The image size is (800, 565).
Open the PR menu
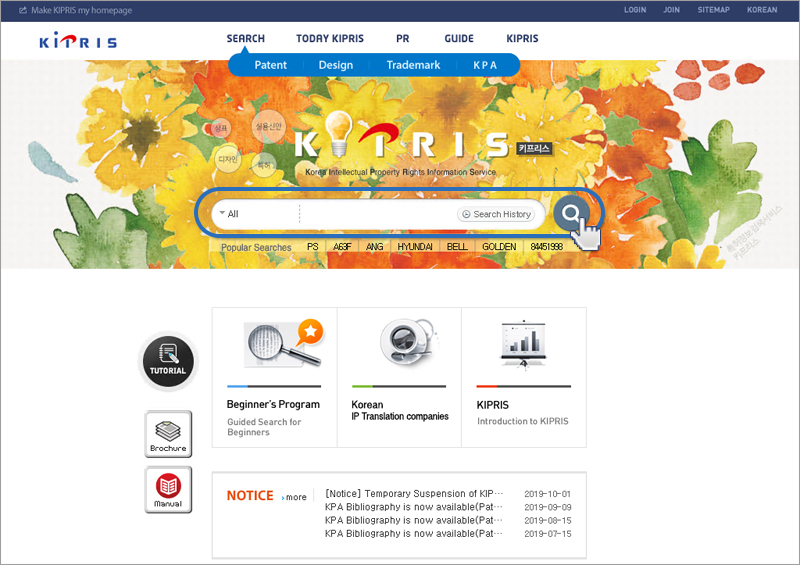coord(403,38)
